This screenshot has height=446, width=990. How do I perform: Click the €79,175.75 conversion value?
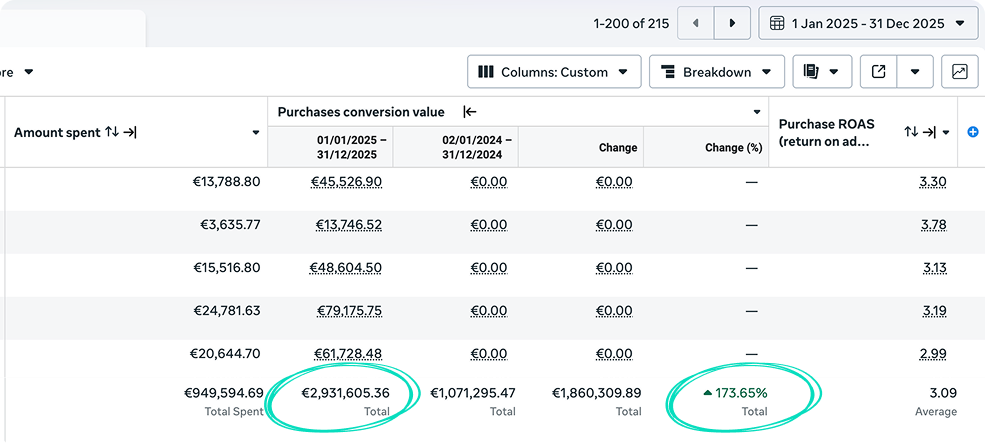[x=349, y=311]
